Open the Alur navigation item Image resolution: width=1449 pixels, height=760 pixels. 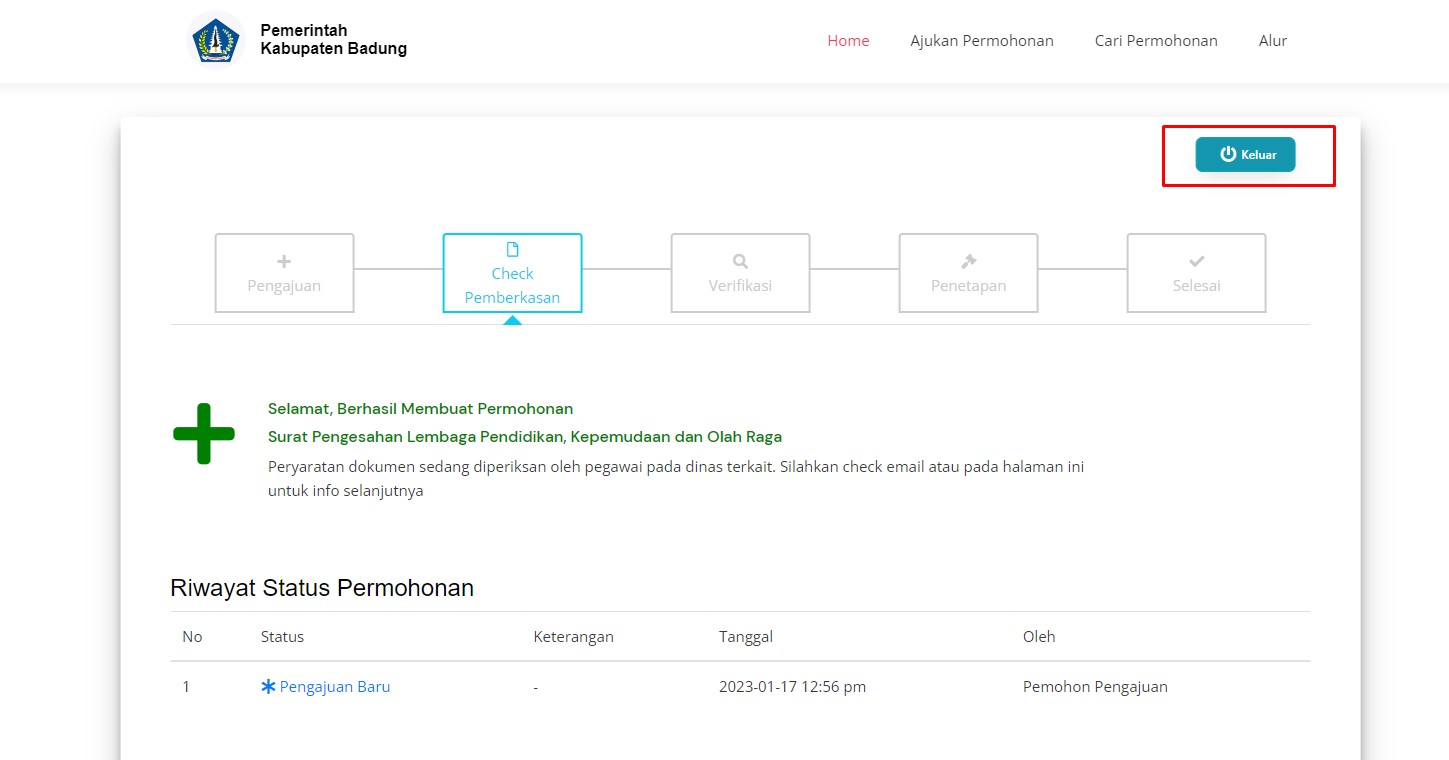click(x=1272, y=41)
